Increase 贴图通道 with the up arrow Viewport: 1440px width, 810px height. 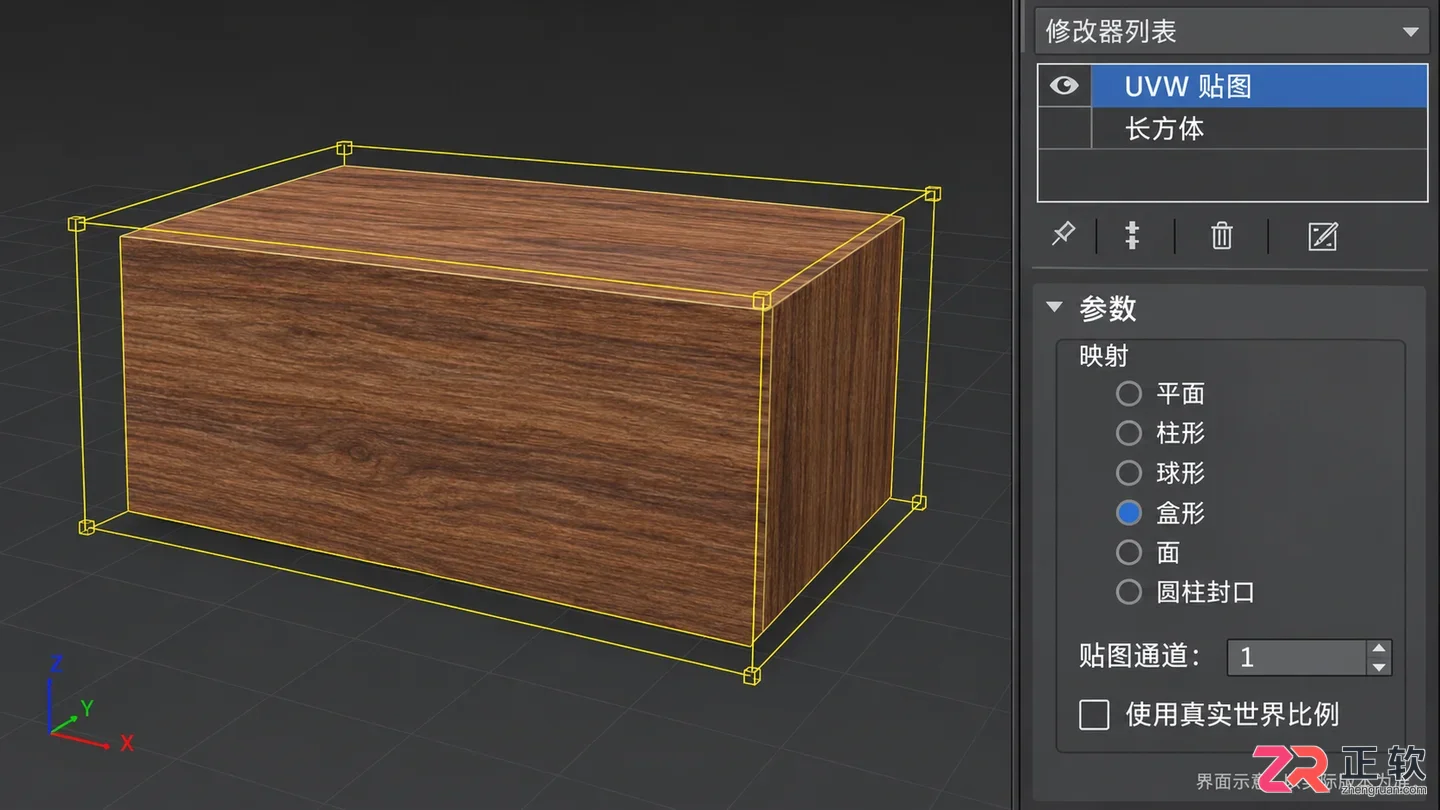pos(1379,648)
